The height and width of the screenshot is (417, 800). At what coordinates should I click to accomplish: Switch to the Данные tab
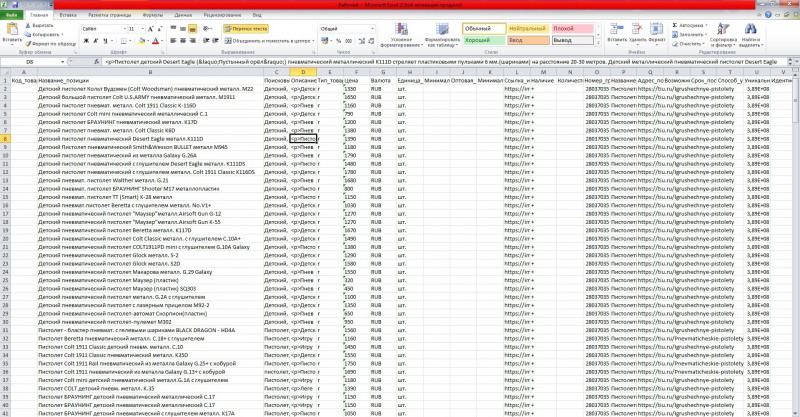[183, 15]
